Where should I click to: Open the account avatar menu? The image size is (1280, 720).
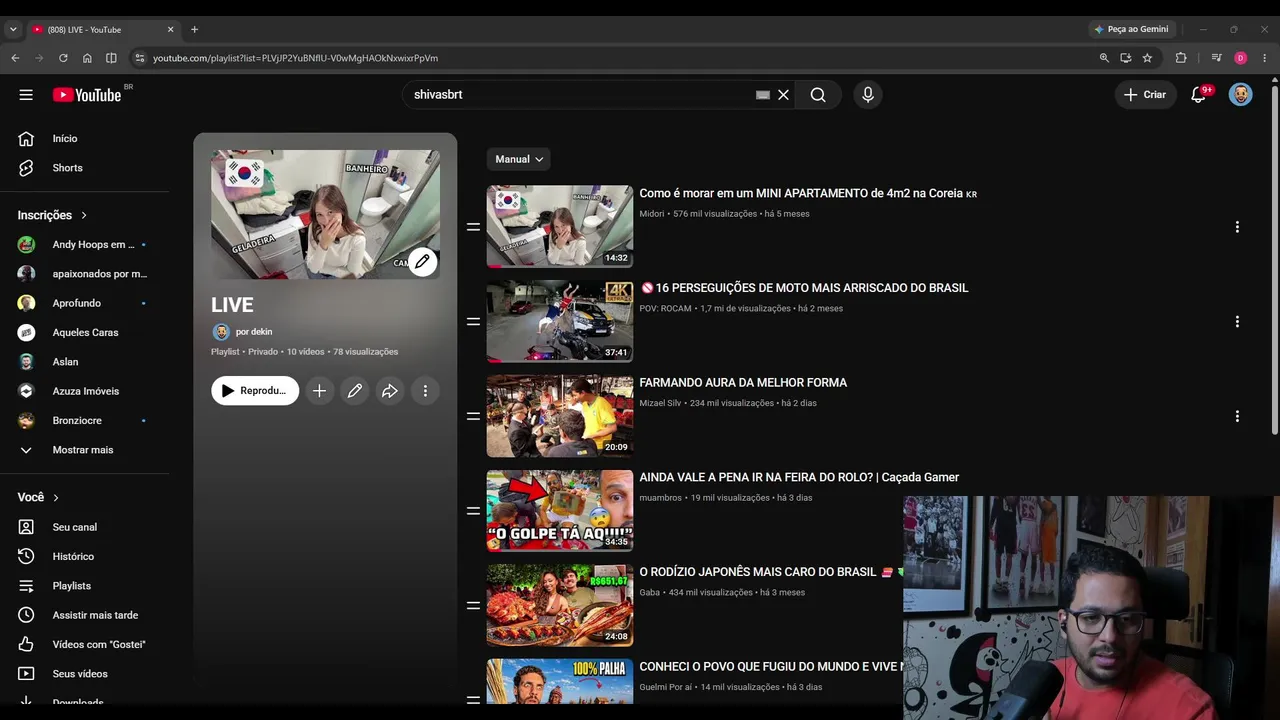click(x=1240, y=95)
